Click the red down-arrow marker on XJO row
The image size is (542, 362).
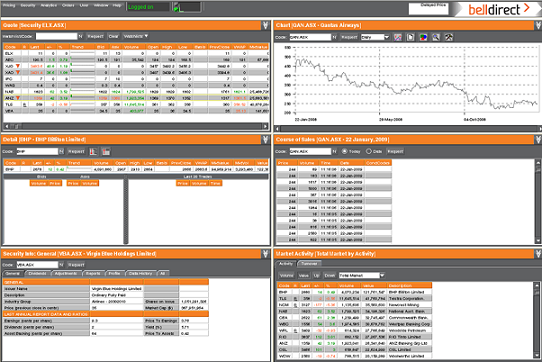(18, 66)
